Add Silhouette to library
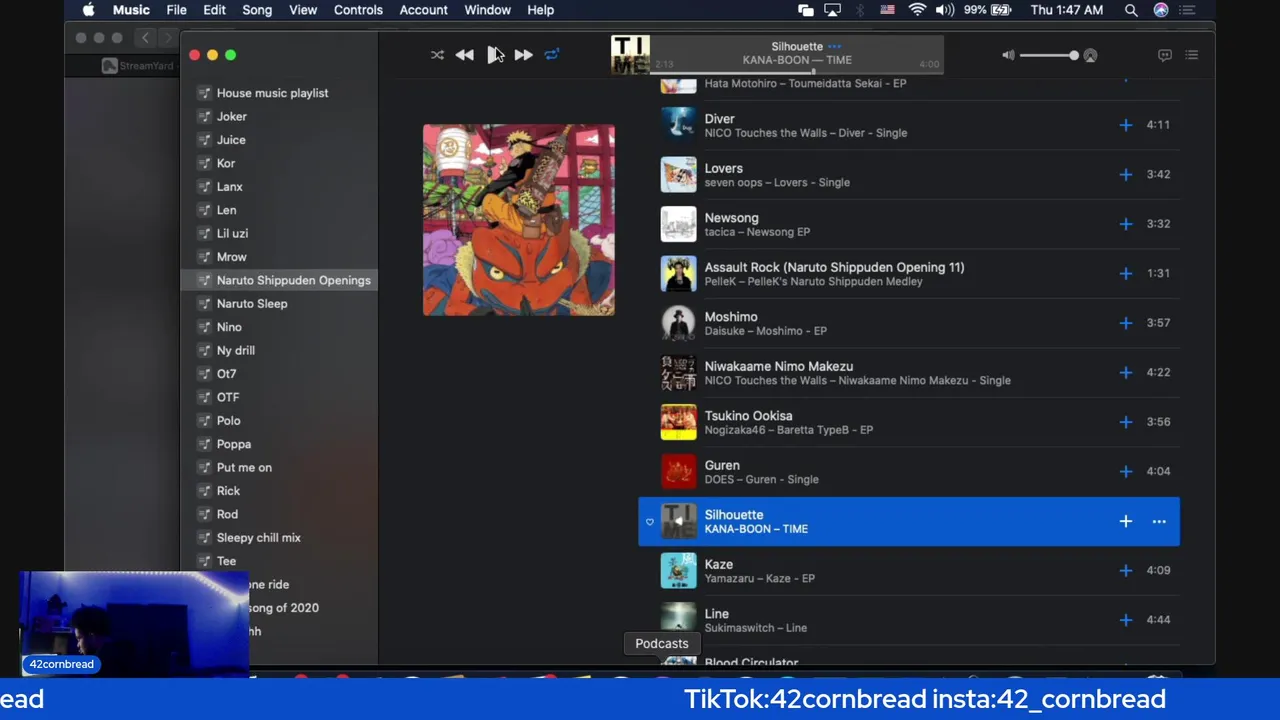Image resolution: width=1280 pixels, height=720 pixels. point(1125,521)
